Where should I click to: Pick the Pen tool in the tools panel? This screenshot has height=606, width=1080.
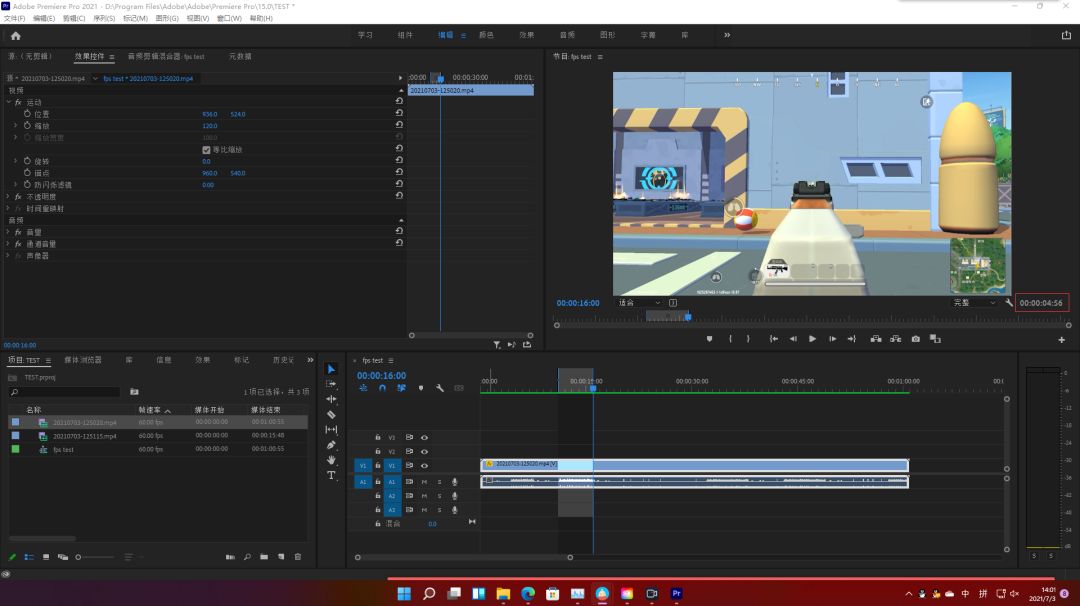pyautogui.click(x=332, y=445)
